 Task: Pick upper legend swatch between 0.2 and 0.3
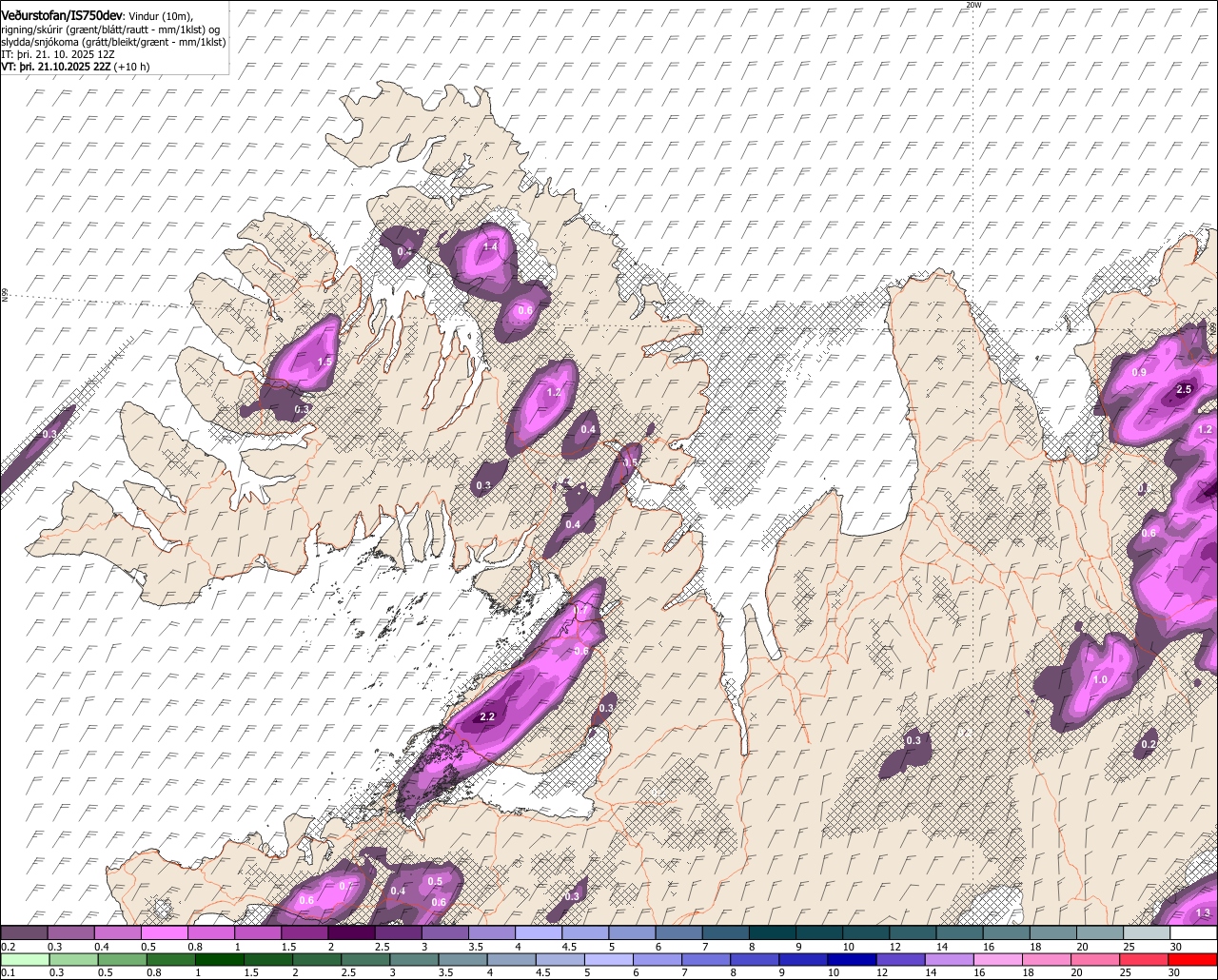(24, 932)
